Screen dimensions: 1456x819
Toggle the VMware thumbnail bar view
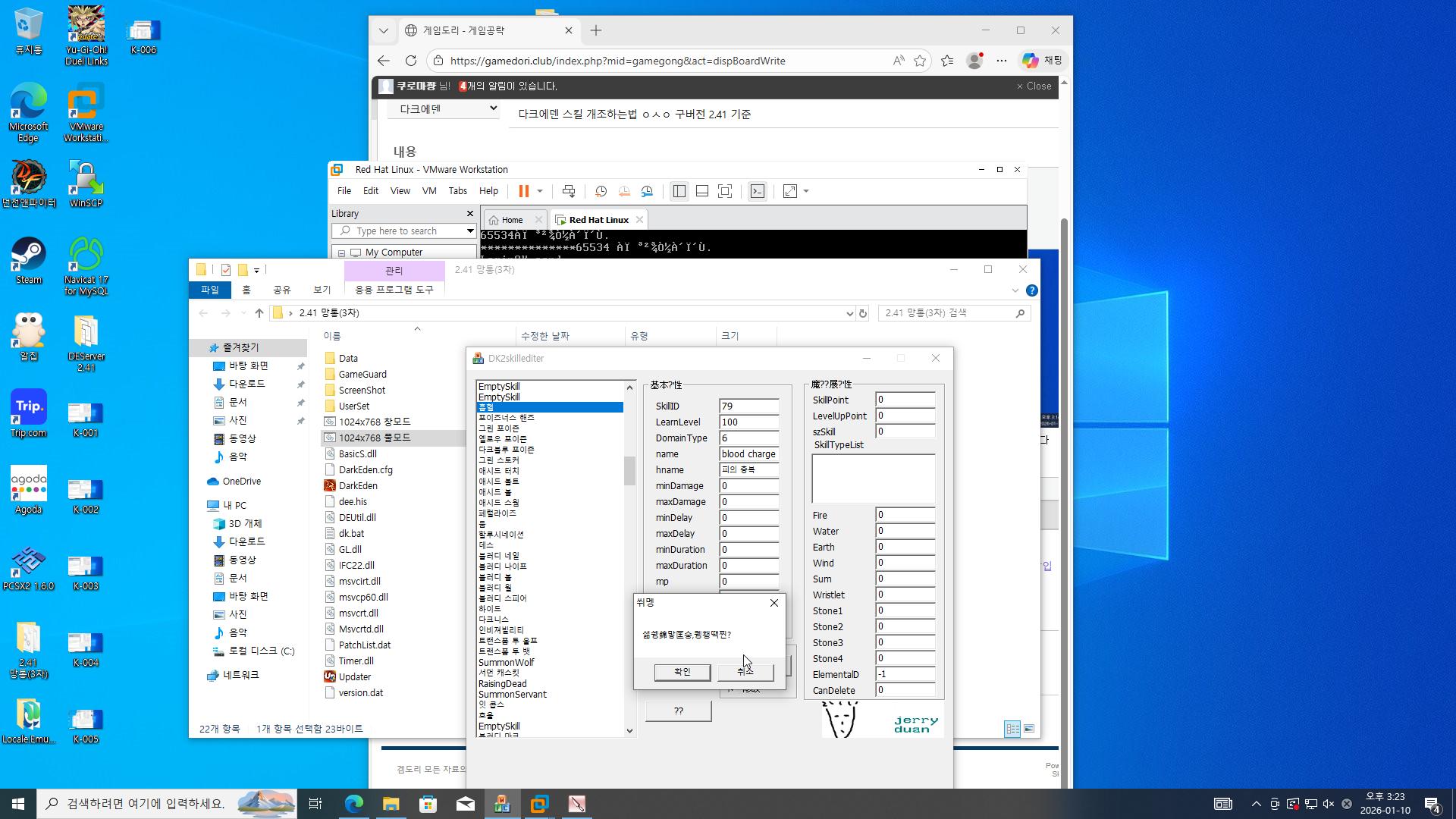(x=702, y=191)
